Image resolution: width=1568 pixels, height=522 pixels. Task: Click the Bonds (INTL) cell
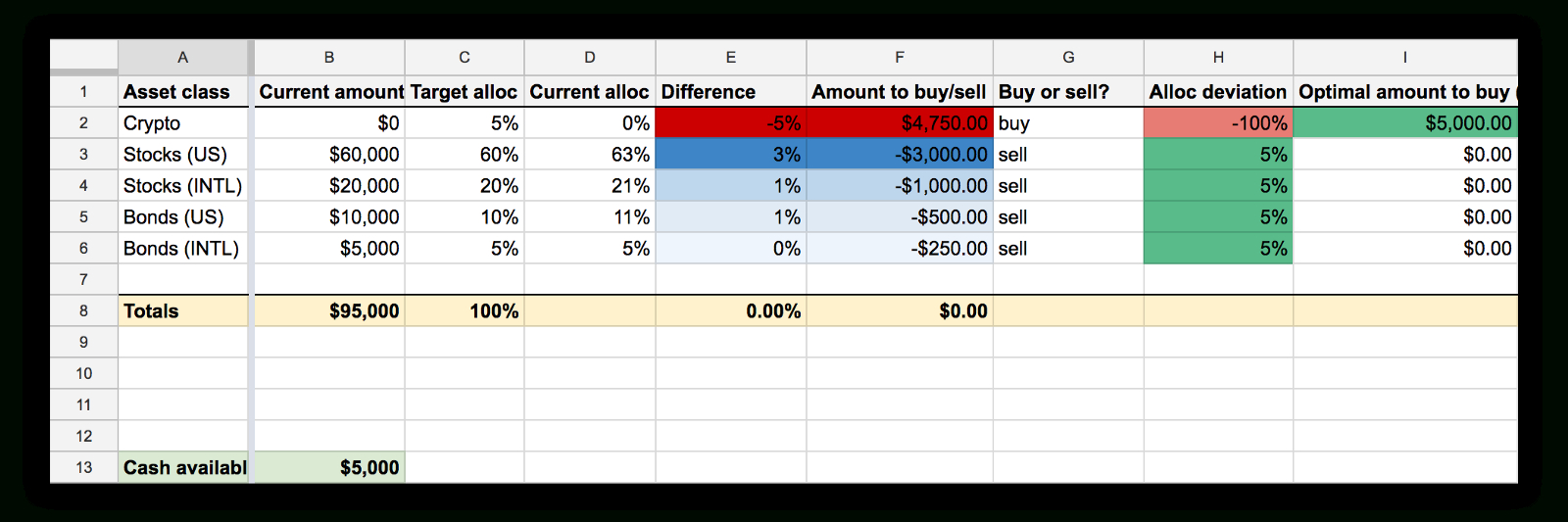click(x=183, y=249)
